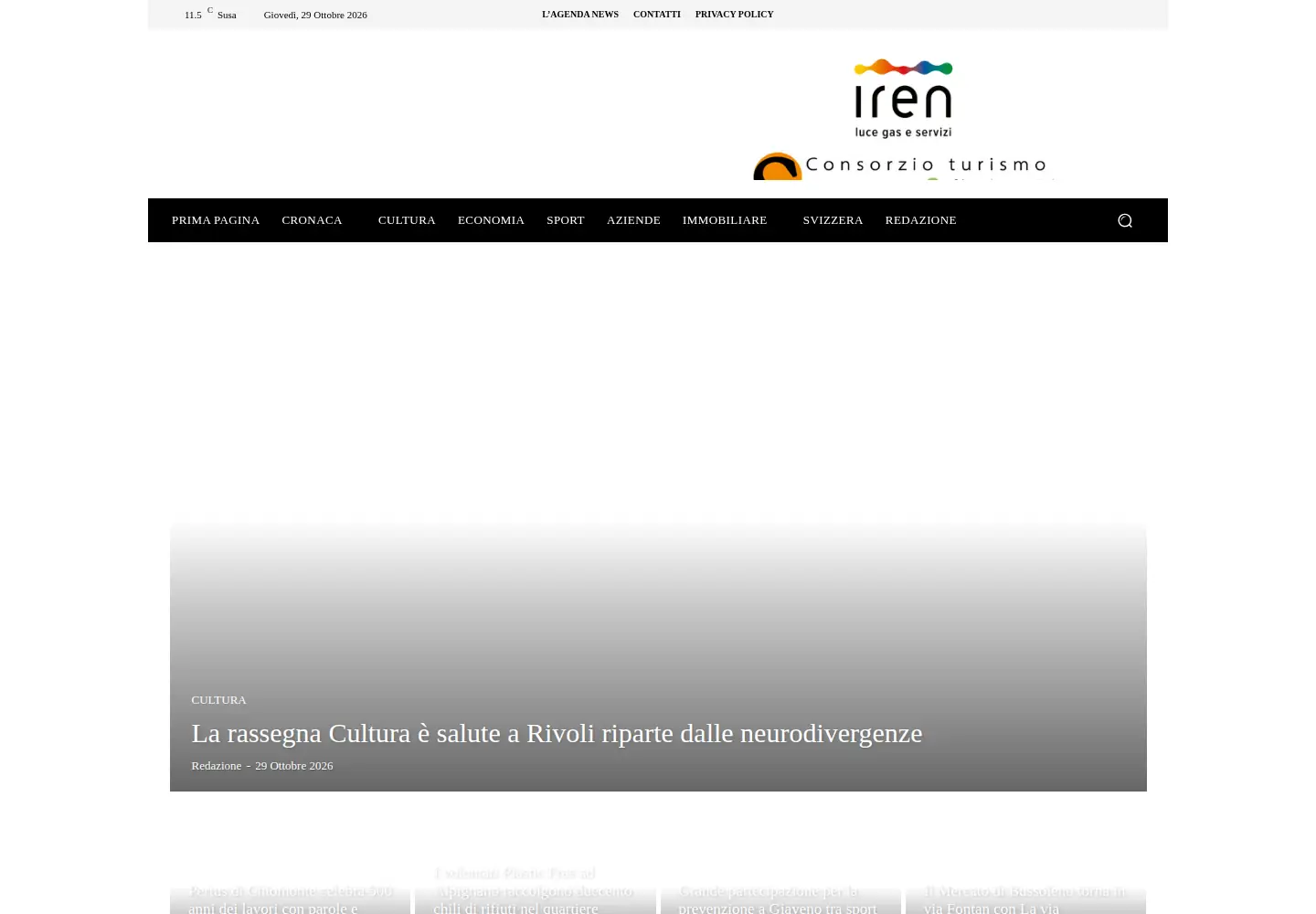Visit the Contatti page link

pyautogui.click(x=657, y=15)
